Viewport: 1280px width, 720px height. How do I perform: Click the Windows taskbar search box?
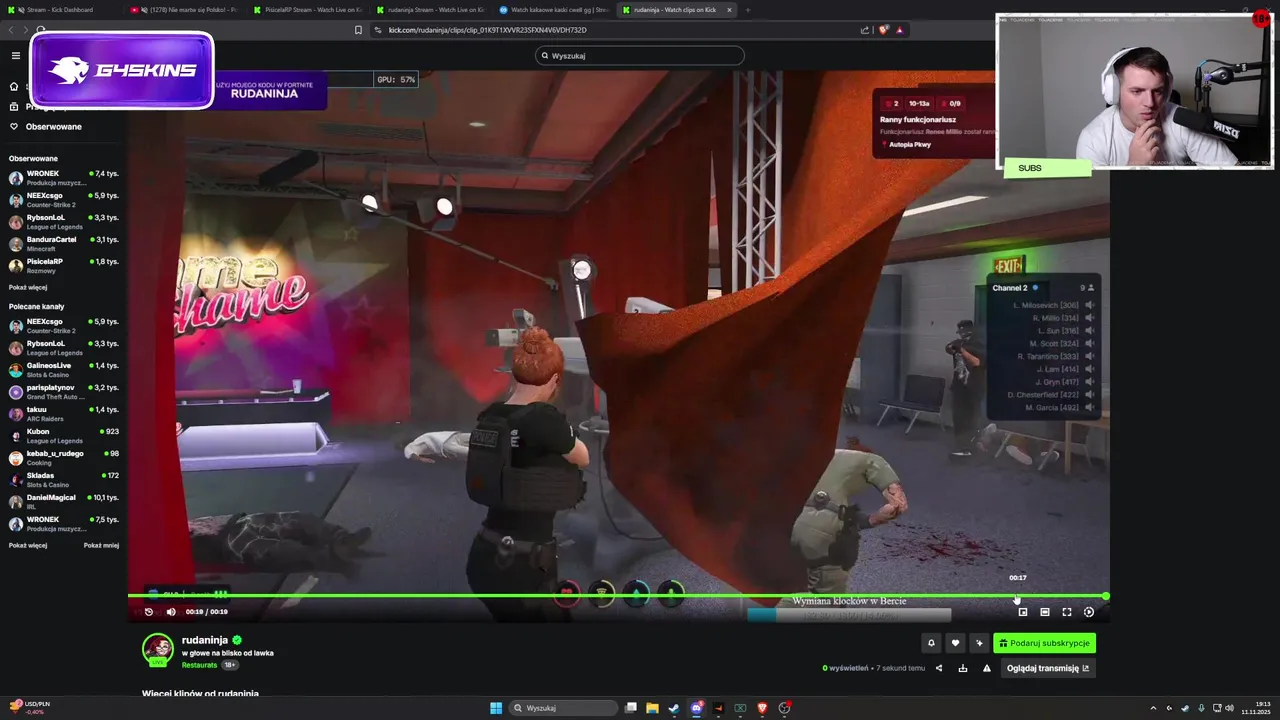562,708
